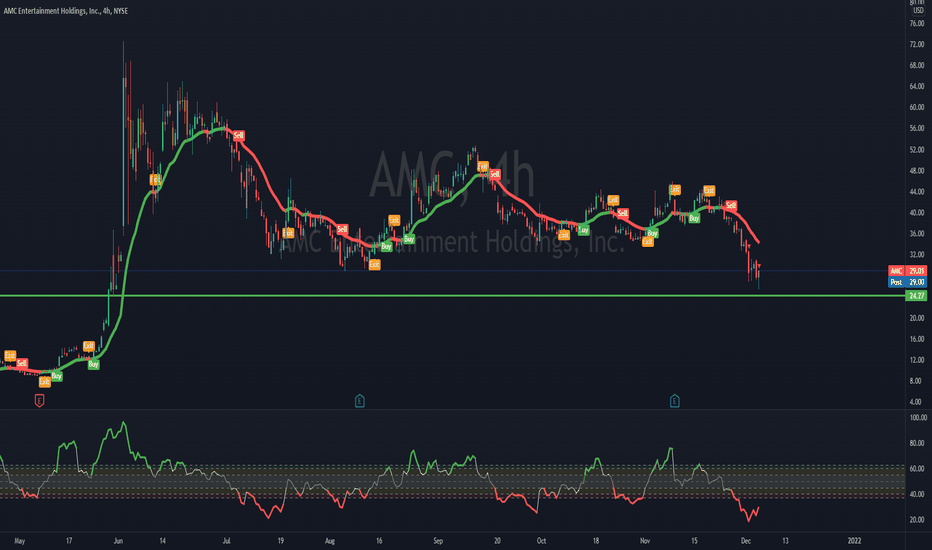Click the 100.00 oscillator axis label
Viewport: 932px width, 550px height.
point(918,417)
